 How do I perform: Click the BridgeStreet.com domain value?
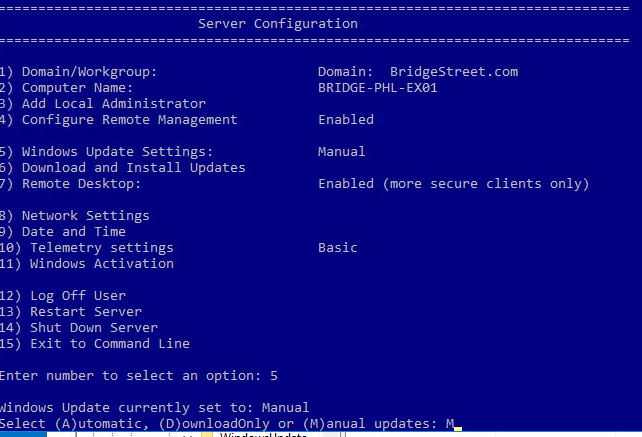[x=453, y=72]
